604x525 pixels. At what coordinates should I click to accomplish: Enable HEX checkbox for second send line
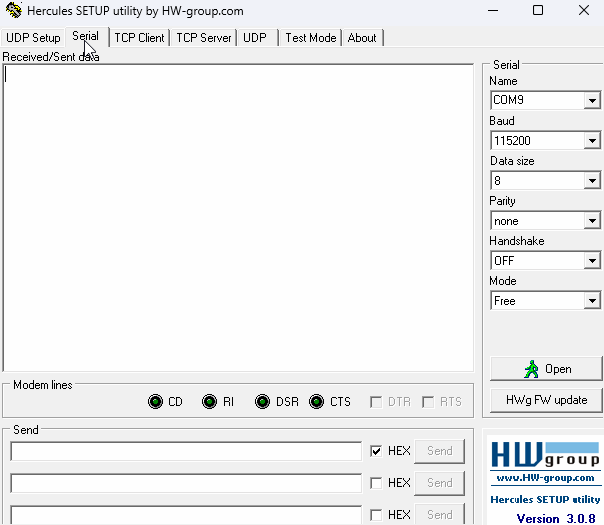point(376,483)
